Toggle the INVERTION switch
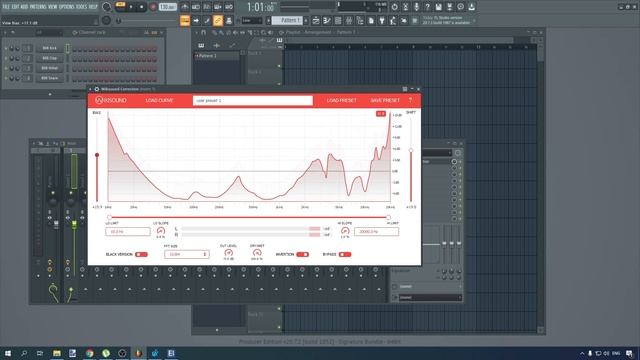This screenshot has width=640, height=360. [x=302, y=255]
